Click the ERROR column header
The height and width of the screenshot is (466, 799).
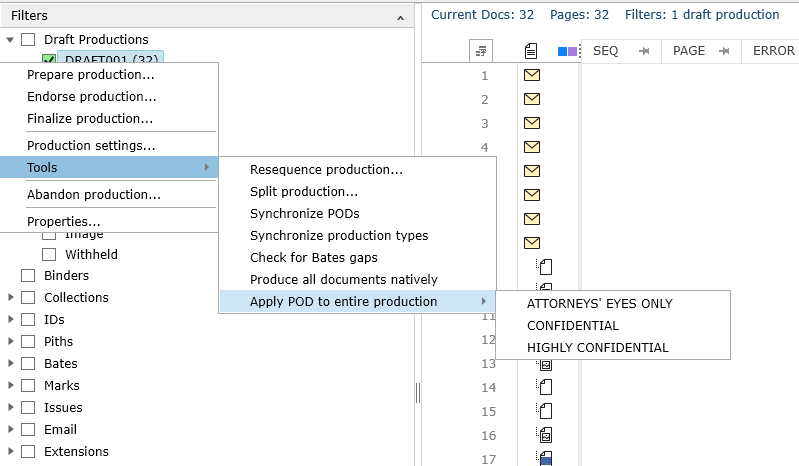click(773, 51)
